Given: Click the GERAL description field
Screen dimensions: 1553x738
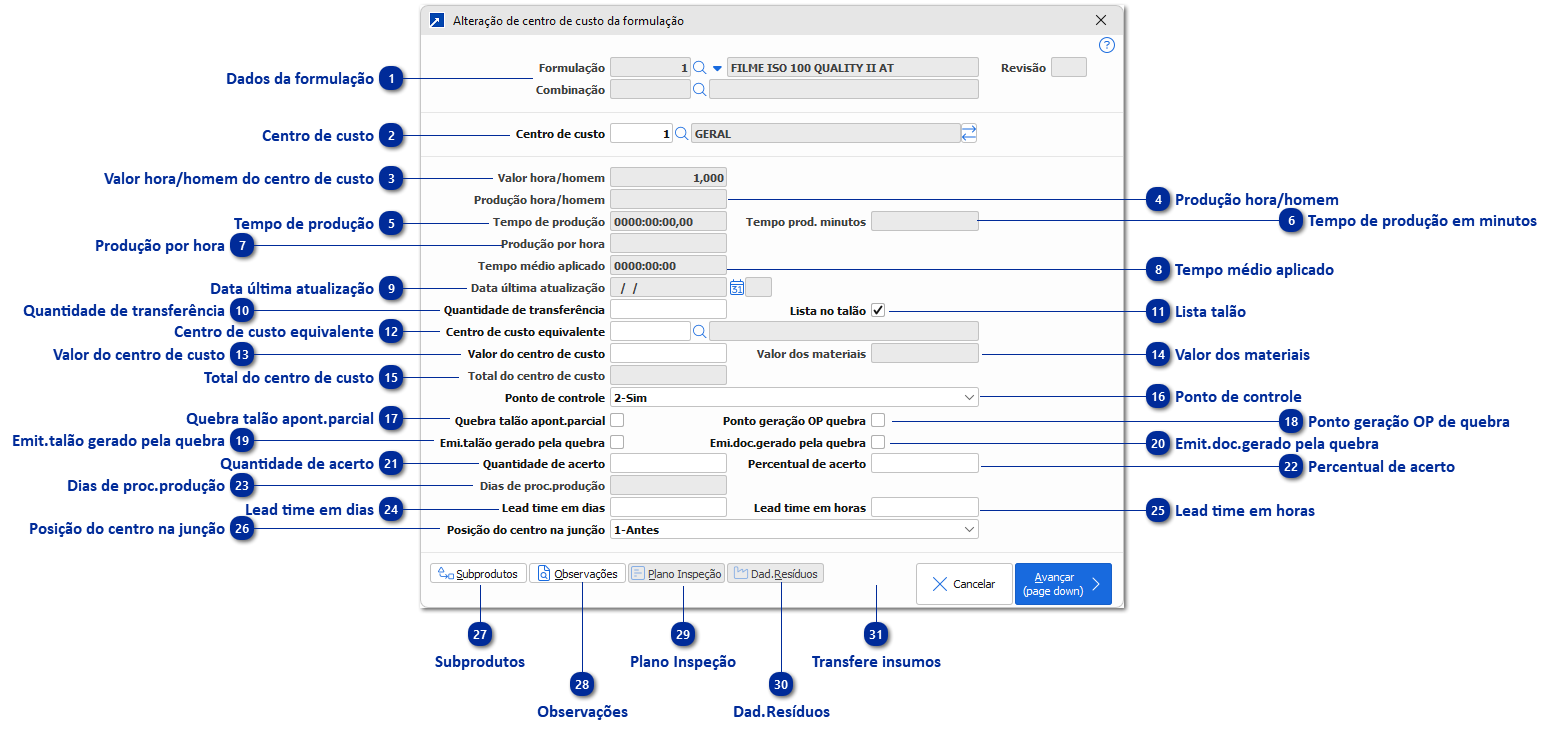Looking at the screenshot, I should coord(826,133).
